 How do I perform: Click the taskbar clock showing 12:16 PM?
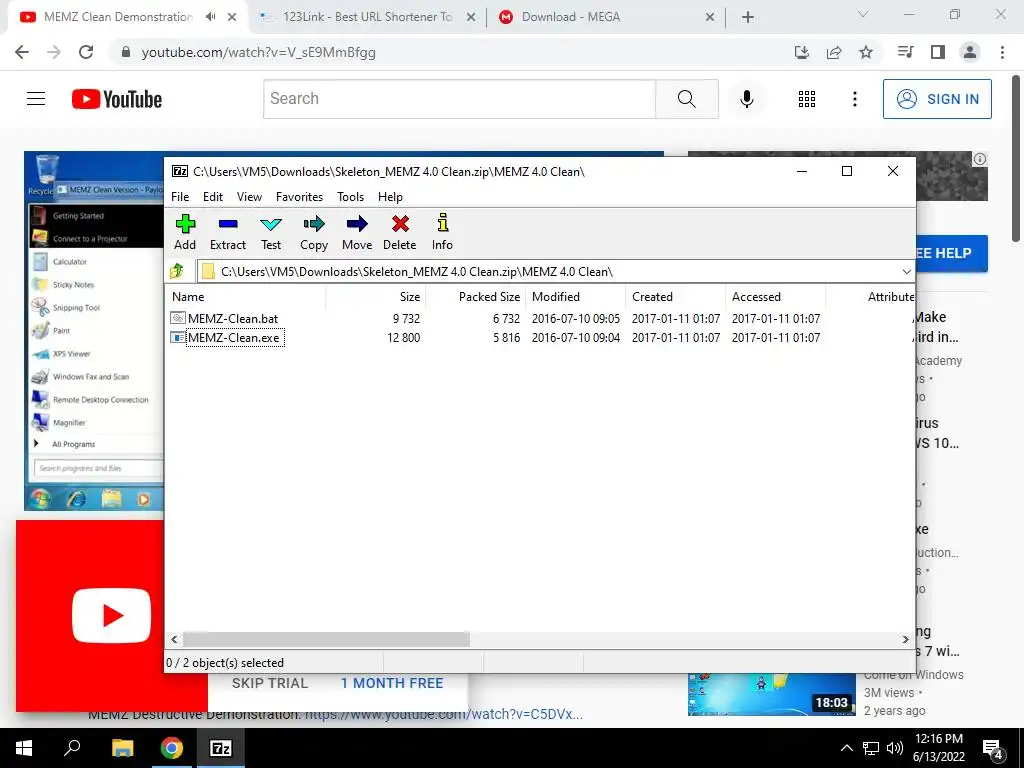pos(938,748)
